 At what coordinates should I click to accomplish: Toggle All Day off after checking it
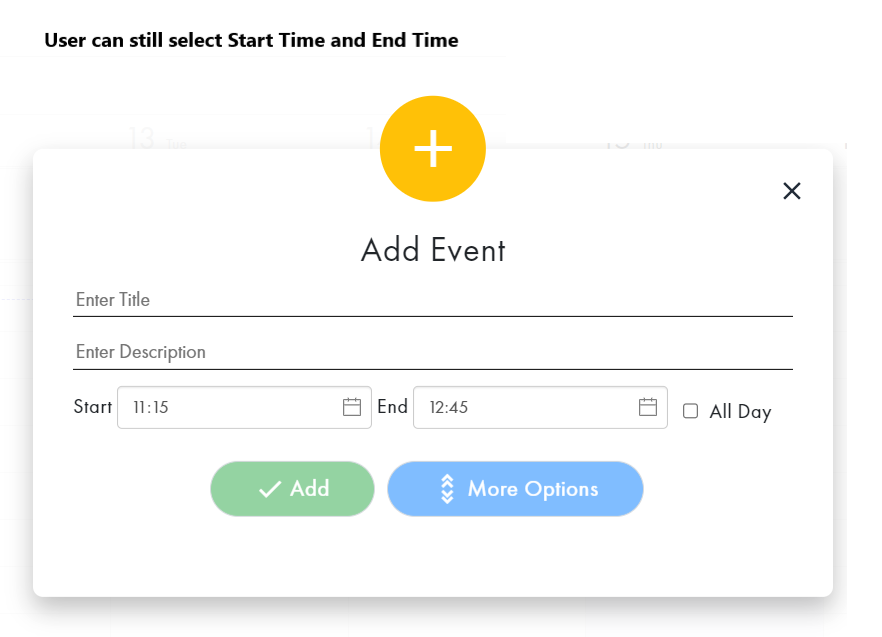point(689,412)
